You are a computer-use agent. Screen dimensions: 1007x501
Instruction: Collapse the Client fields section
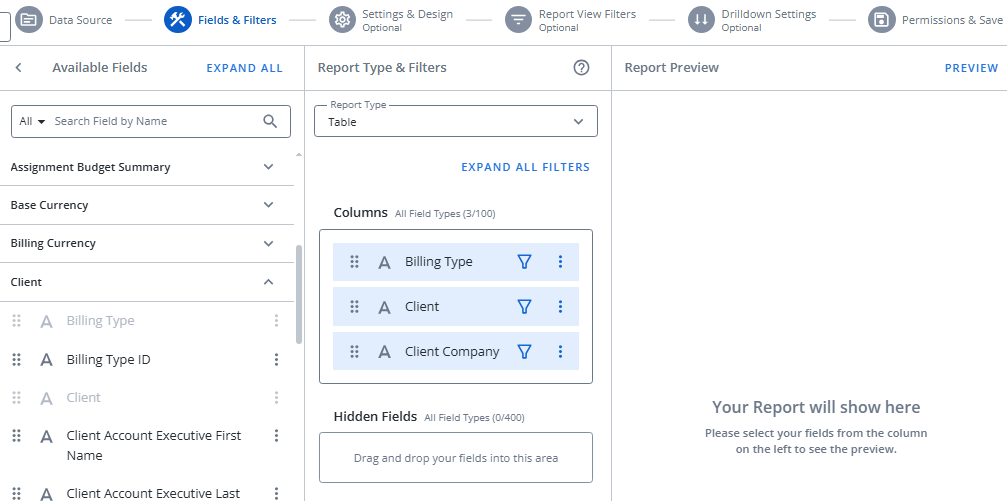(x=268, y=282)
